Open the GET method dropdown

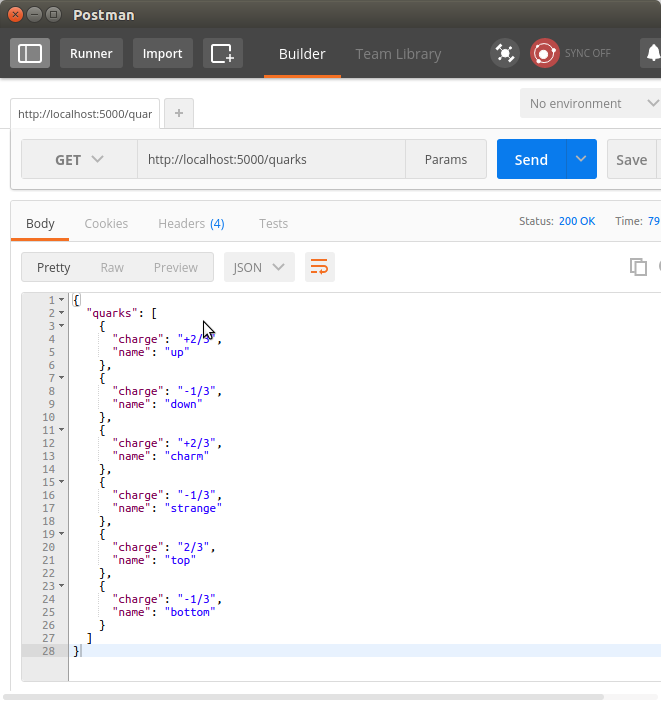[x=79, y=159]
